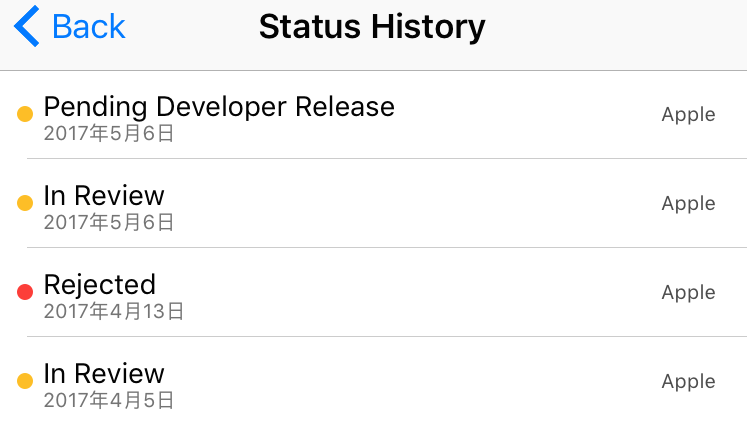This screenshot has height=423, width=747.
Task: Click empty navigation bar area right of title
Action: click(620, 30)
